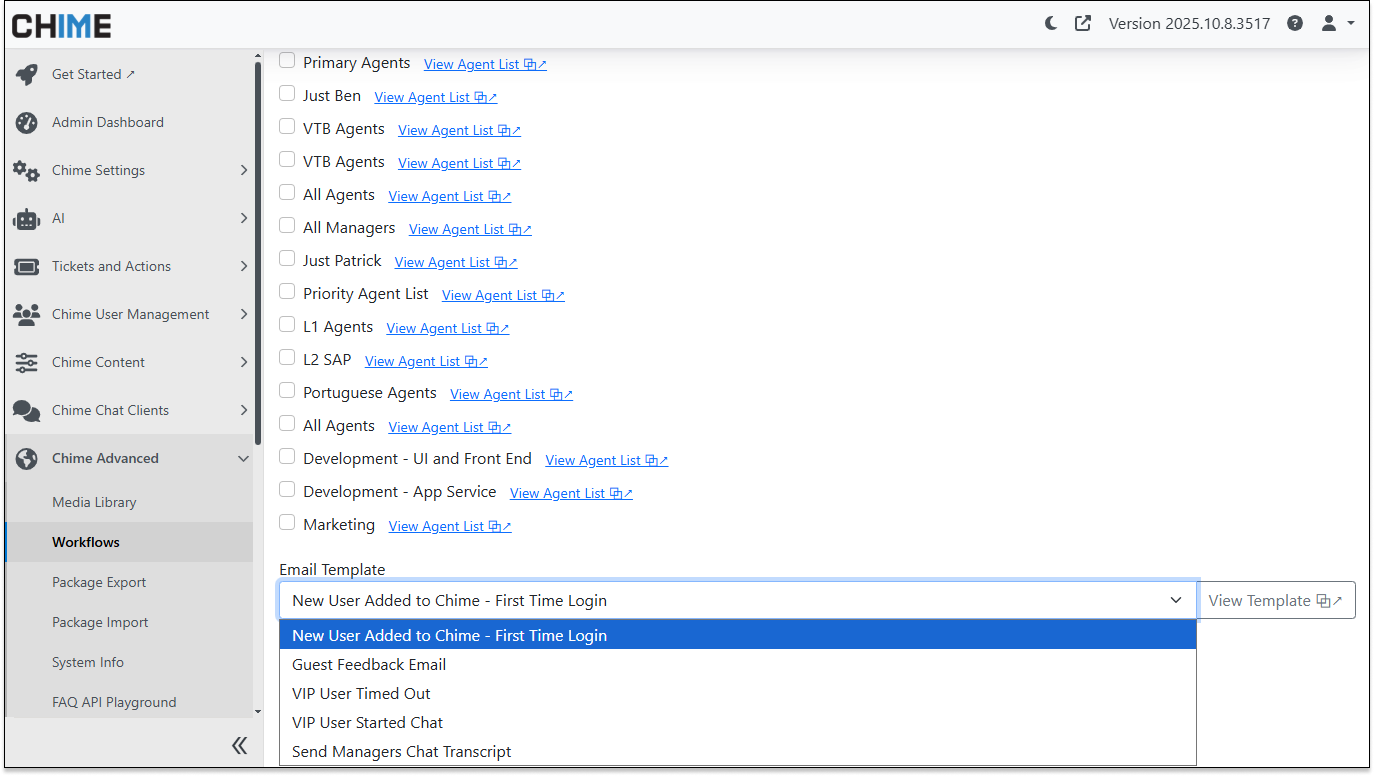Viewport: 1374px width, 776px height.
Task: Expand the Chime Settings submenu
Action: (243, 170)
